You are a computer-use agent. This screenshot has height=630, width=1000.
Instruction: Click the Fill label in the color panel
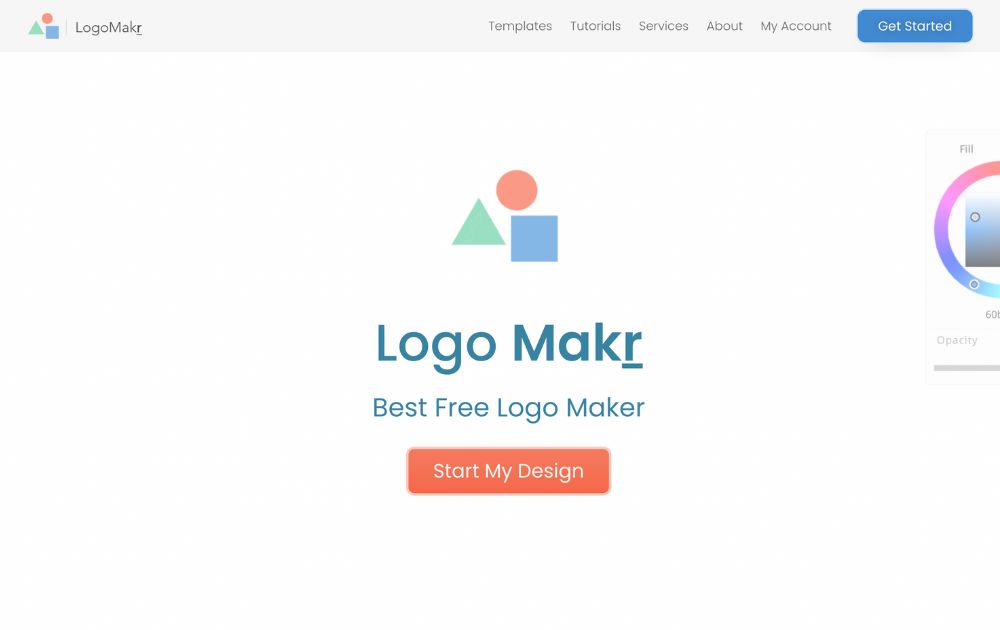coord(966,149)
